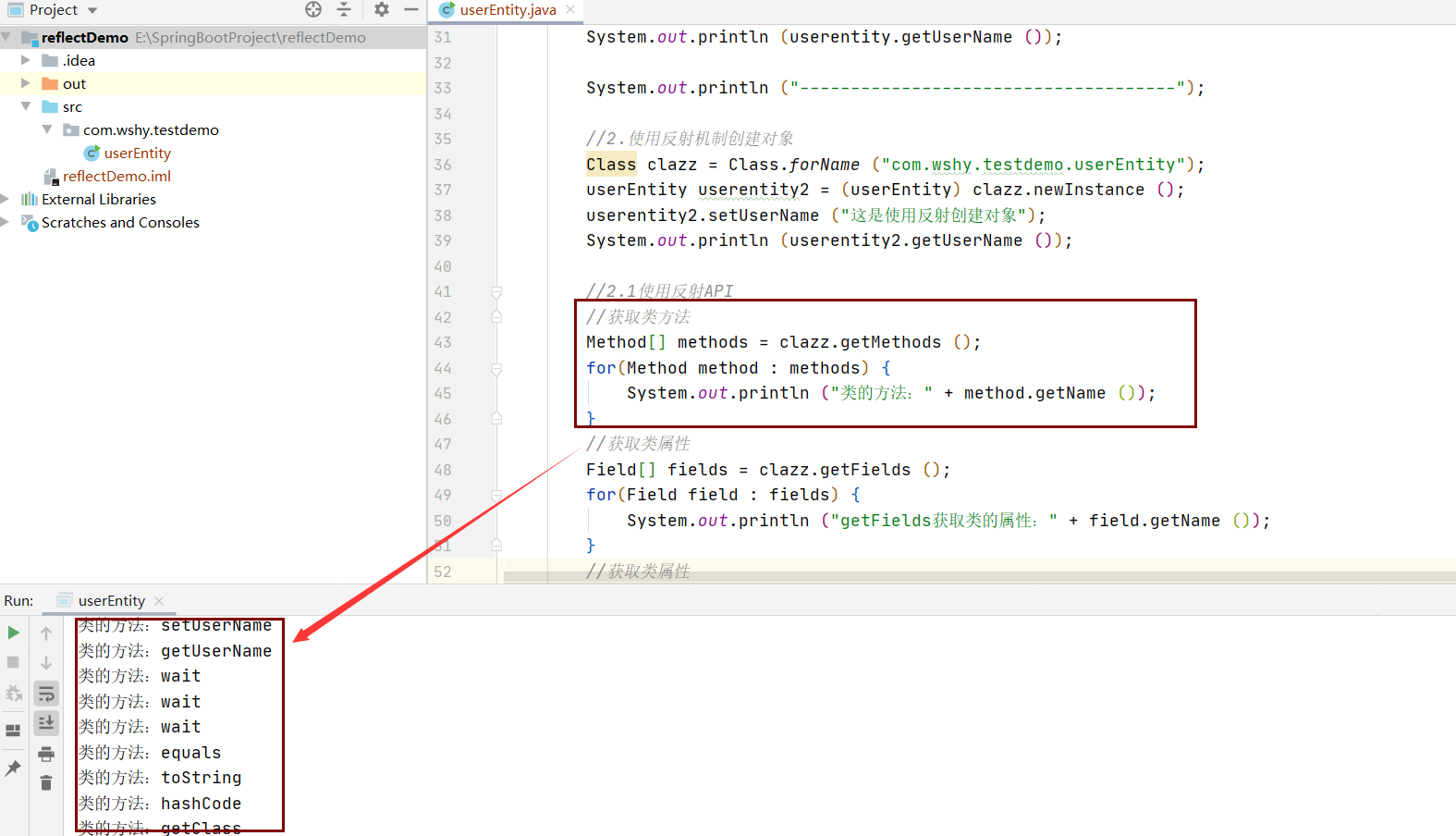Hide the Project tool window

point(411,9)
